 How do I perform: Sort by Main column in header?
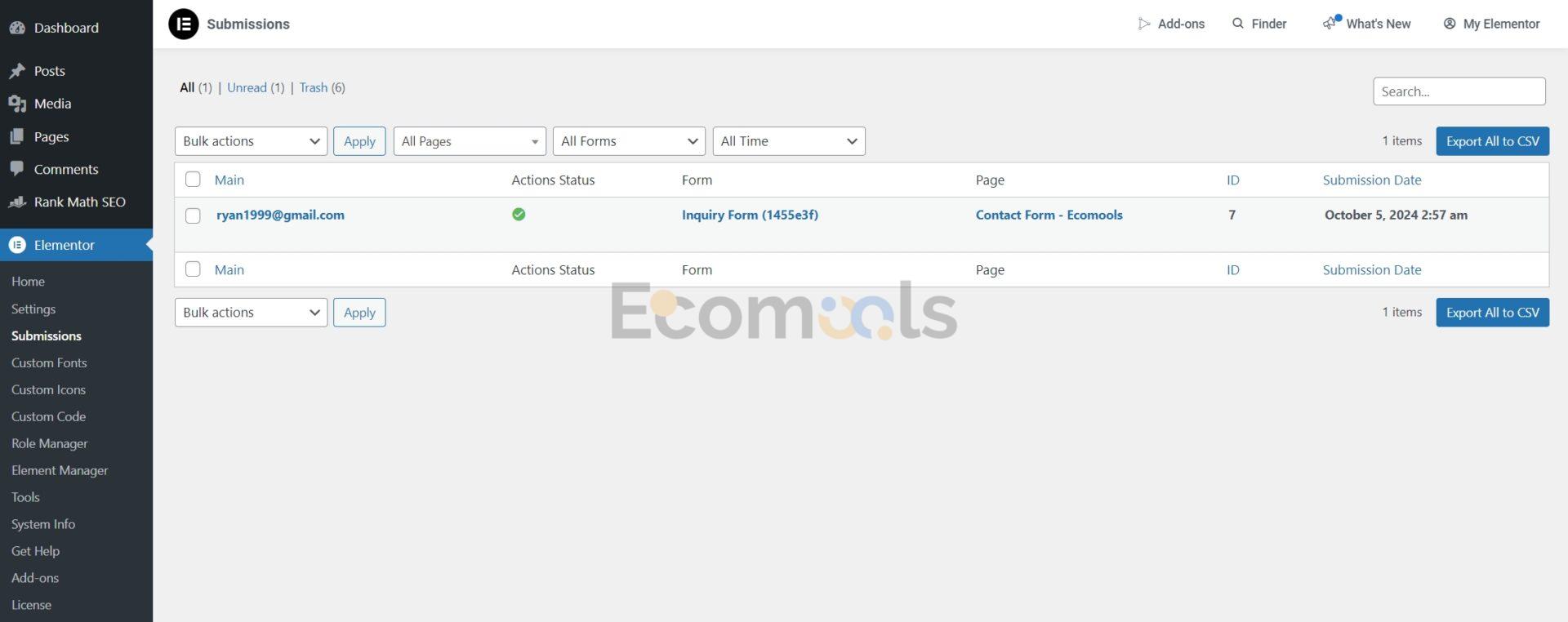click(229, 180)
